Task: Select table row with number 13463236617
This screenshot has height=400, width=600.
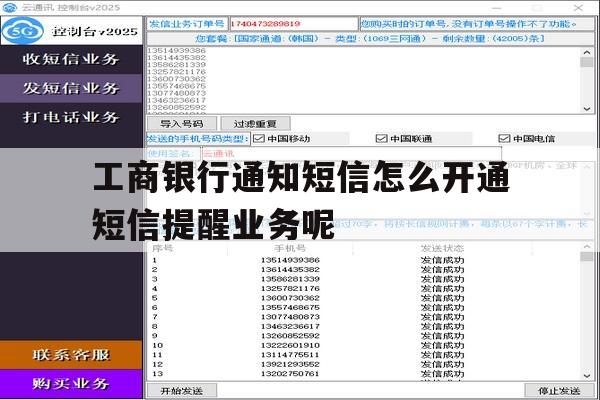Action: 364,327
